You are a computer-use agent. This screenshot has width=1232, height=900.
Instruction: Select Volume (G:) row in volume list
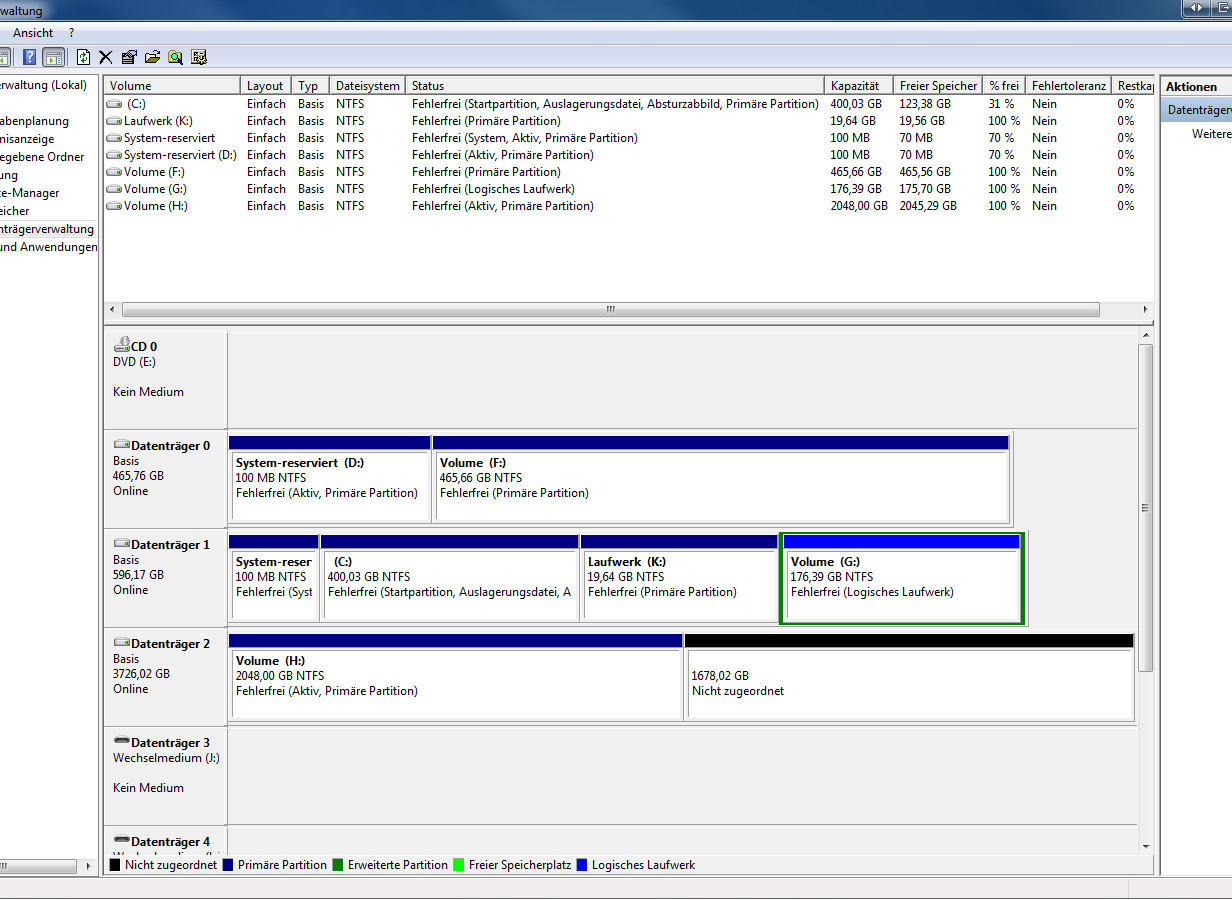(x=628, y=189)
